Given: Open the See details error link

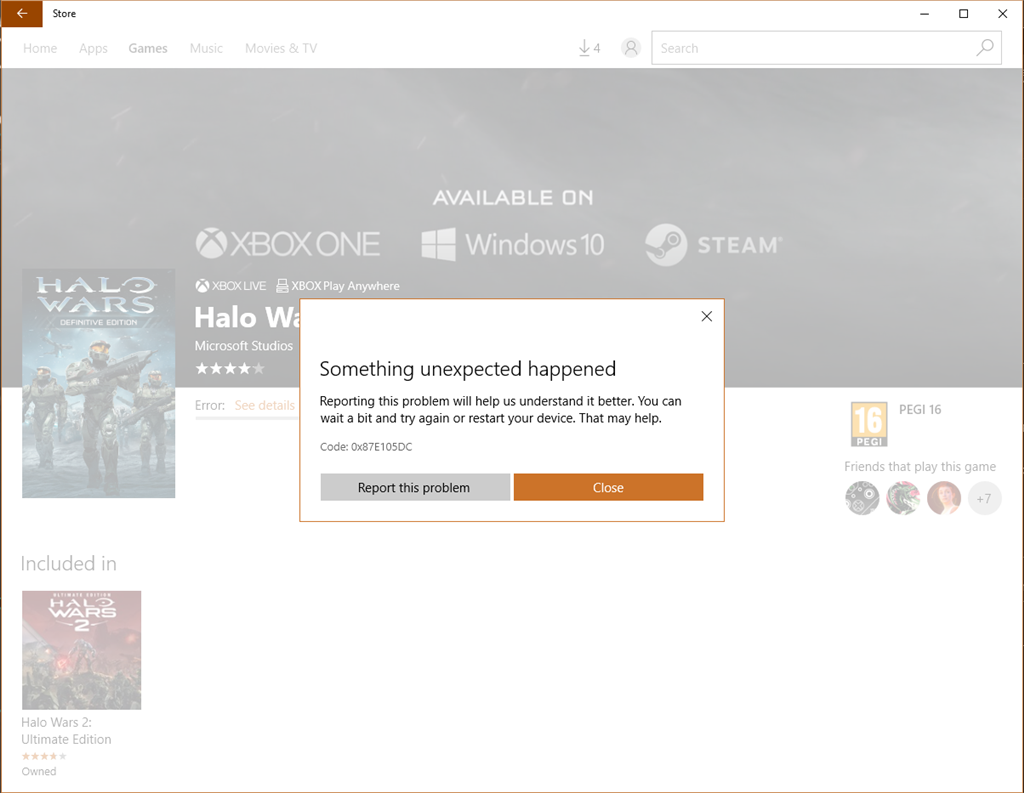Looking at the screenshot, I should [x=264, y=406].
